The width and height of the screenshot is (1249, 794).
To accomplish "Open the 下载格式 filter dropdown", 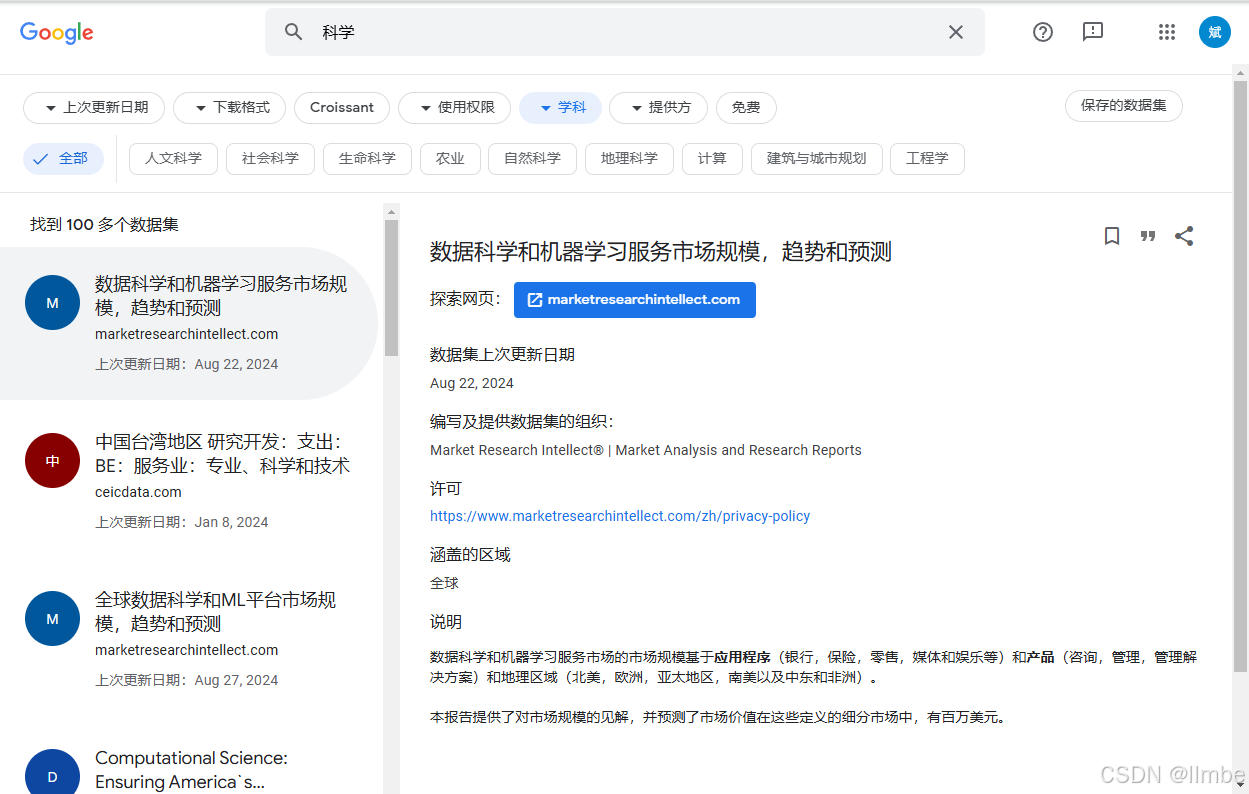I will (229, 108).
